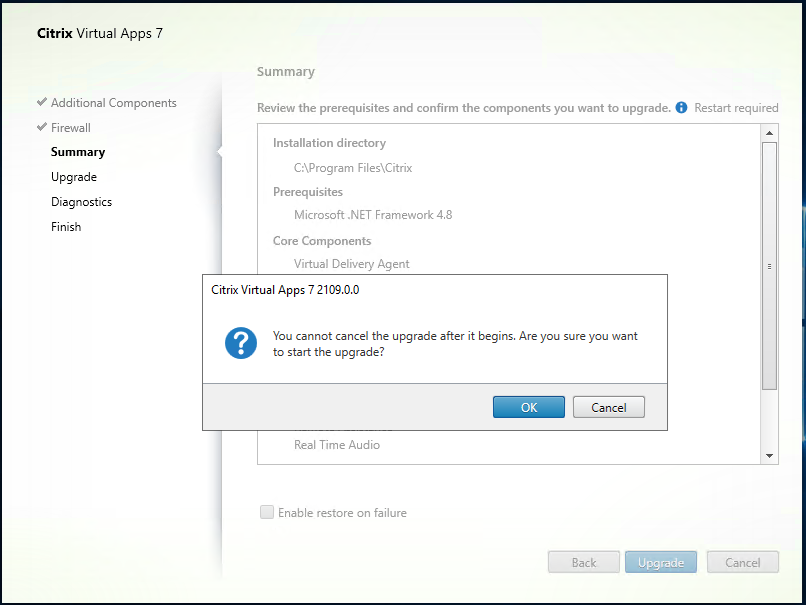
Task: Click the checkmark beside Additional Components
Action: click(42, 102)
